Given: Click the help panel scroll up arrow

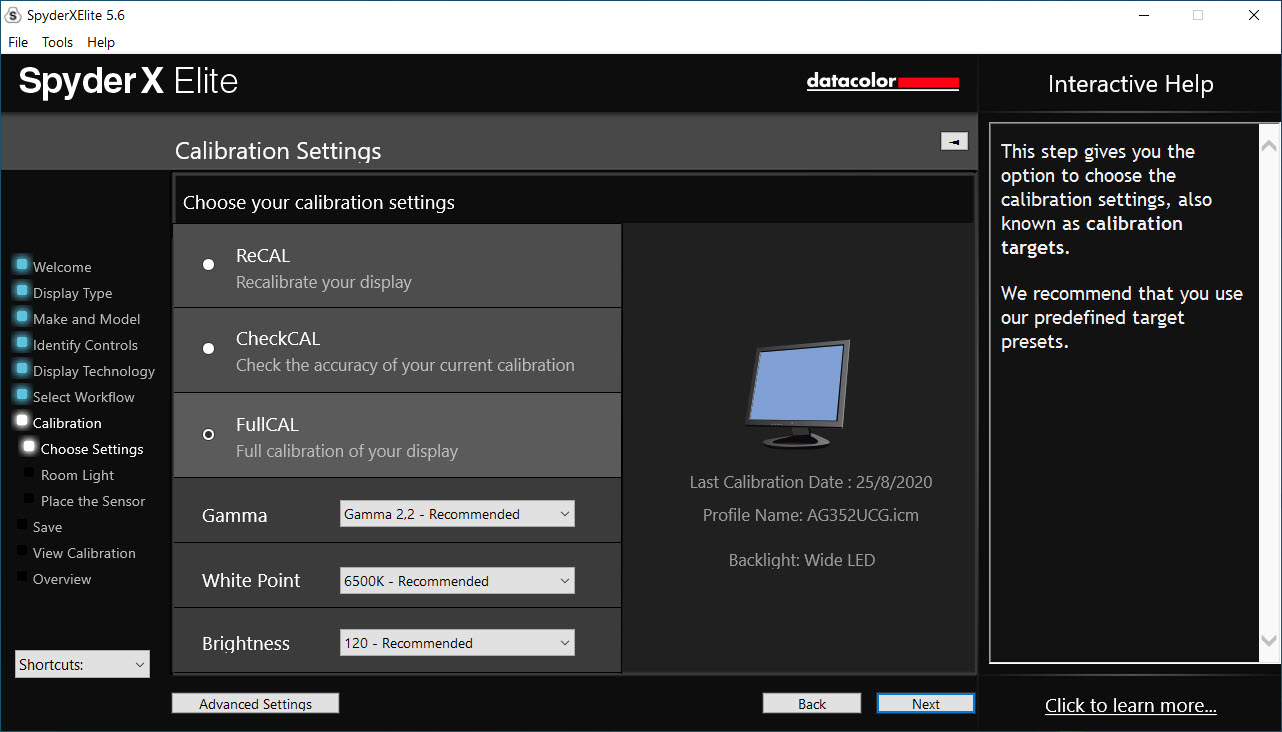Looking at the screenshot, I should 1269,146.
